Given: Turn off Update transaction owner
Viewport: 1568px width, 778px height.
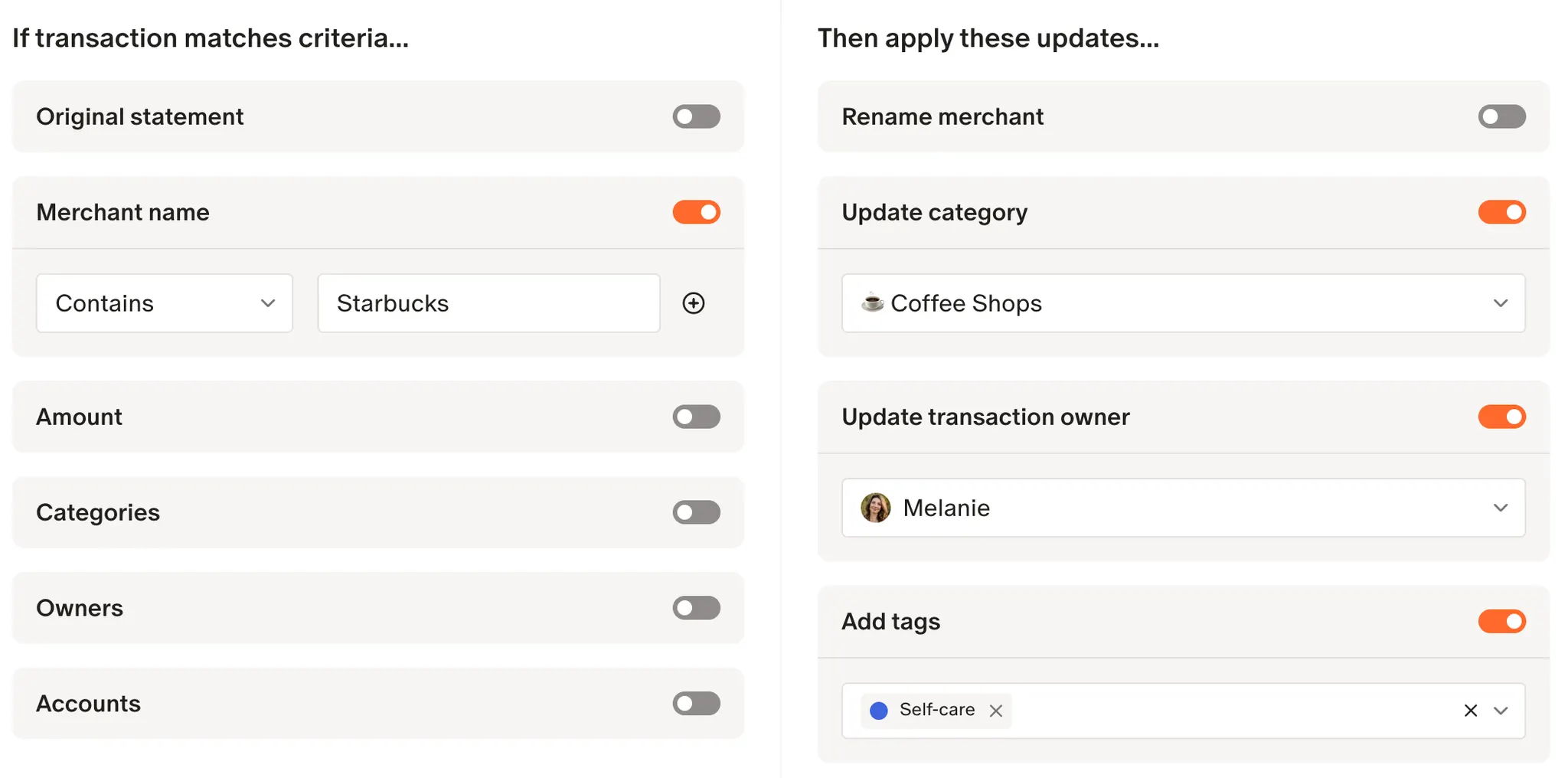Looking at the screenshot, I should tap(1501, 417).
